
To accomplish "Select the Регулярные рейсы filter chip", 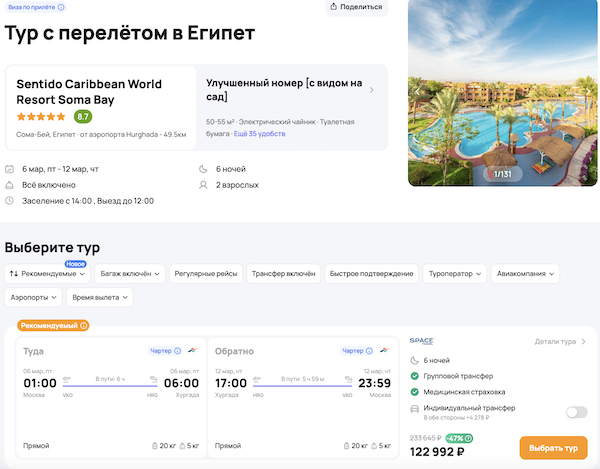I will tap(205, 273).
